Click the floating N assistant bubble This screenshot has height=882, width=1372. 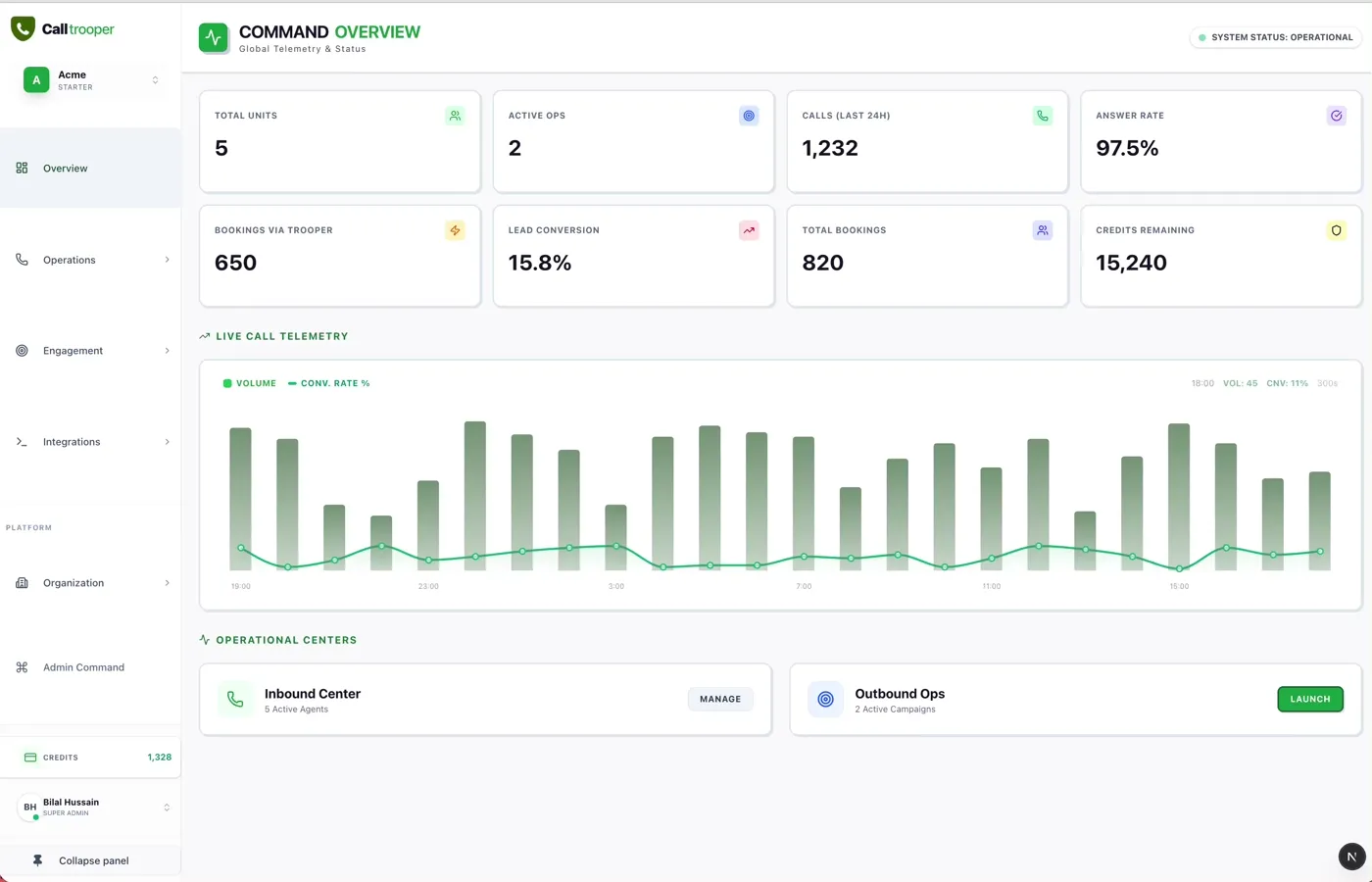1352,856
